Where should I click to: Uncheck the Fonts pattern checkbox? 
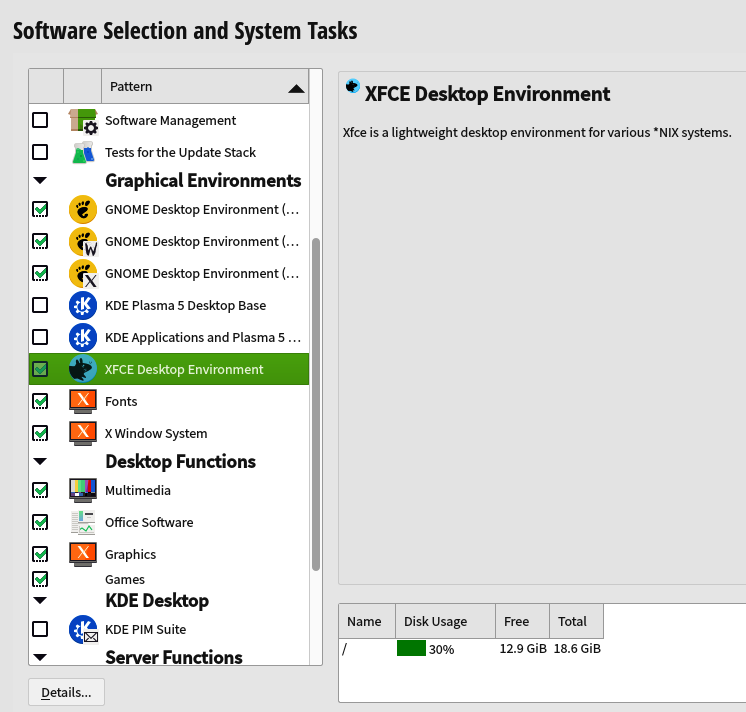click(40, 401)
